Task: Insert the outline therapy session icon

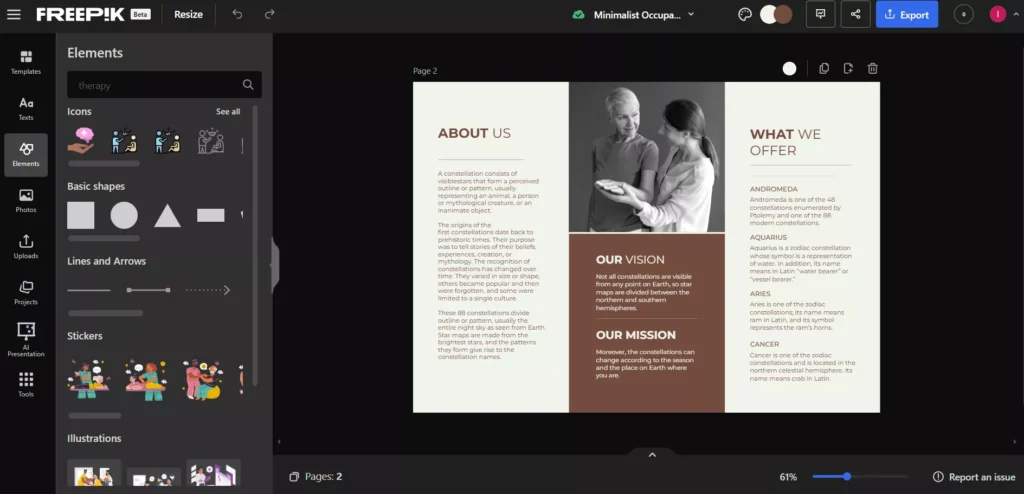Action: tap(211, 140)
